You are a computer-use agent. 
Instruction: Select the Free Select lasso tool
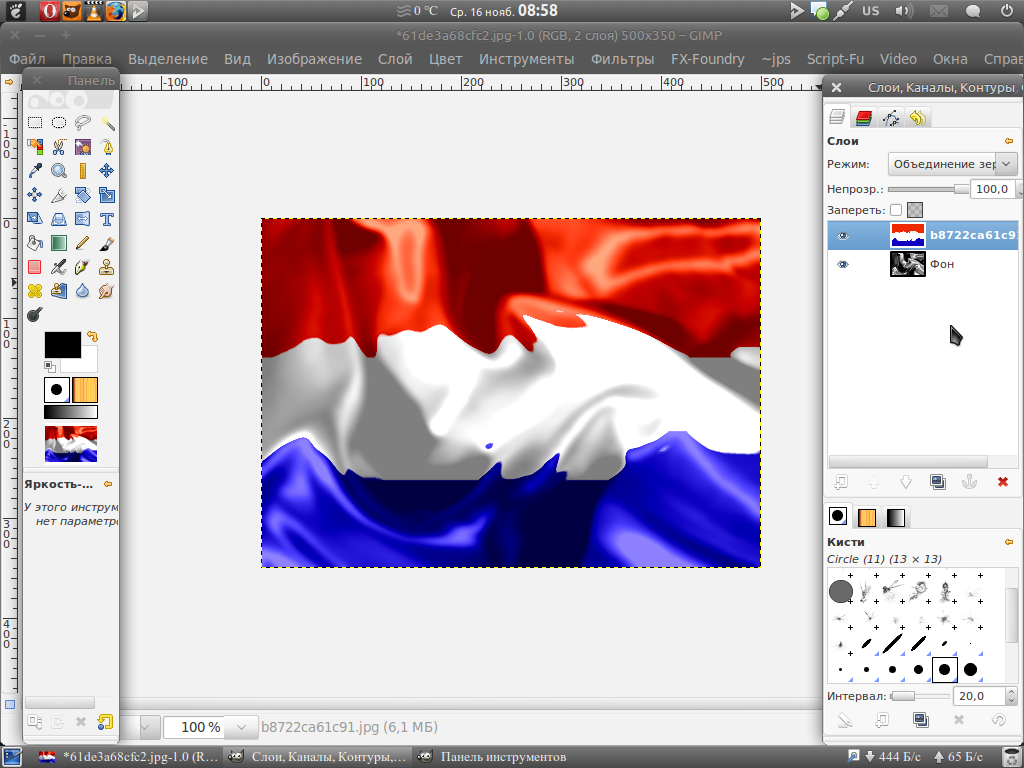pyautogui.click(x=83, y=123)
